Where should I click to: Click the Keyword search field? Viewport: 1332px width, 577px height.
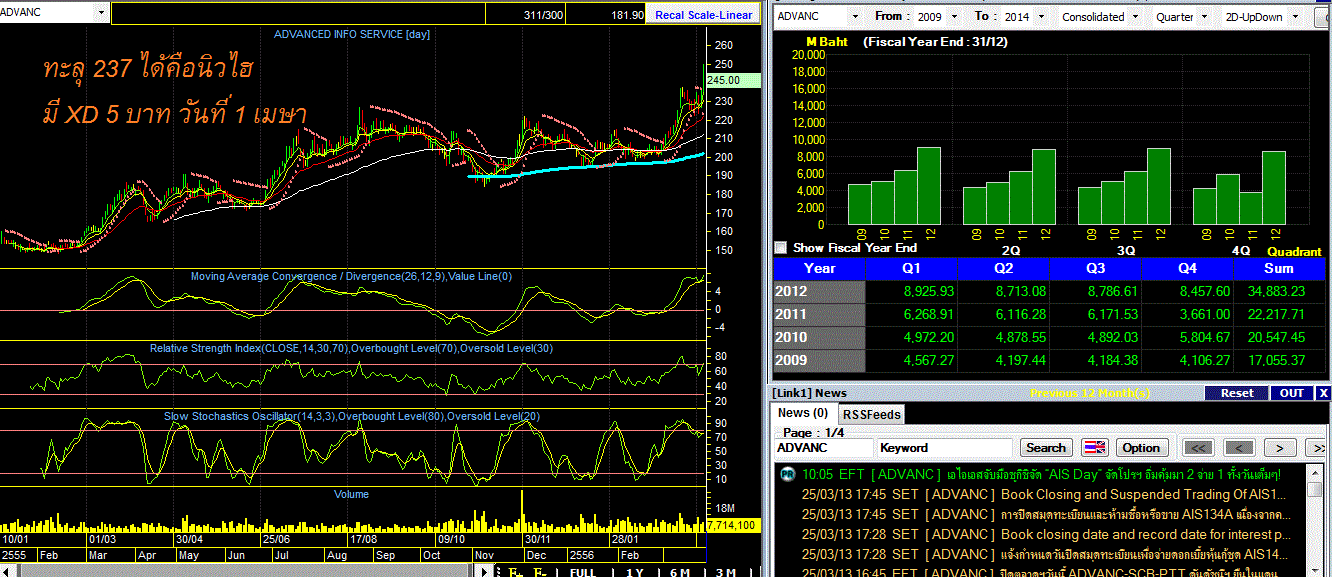945,448
